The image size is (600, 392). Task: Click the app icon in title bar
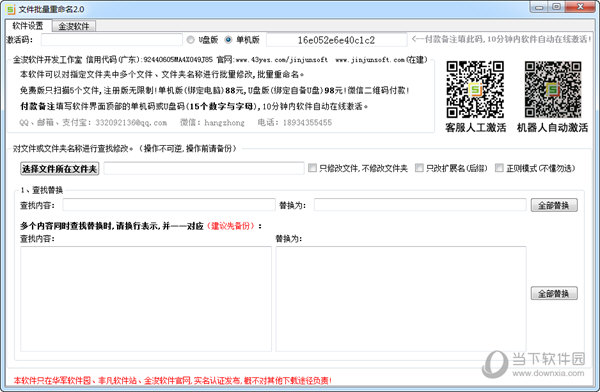click(10, 9)
